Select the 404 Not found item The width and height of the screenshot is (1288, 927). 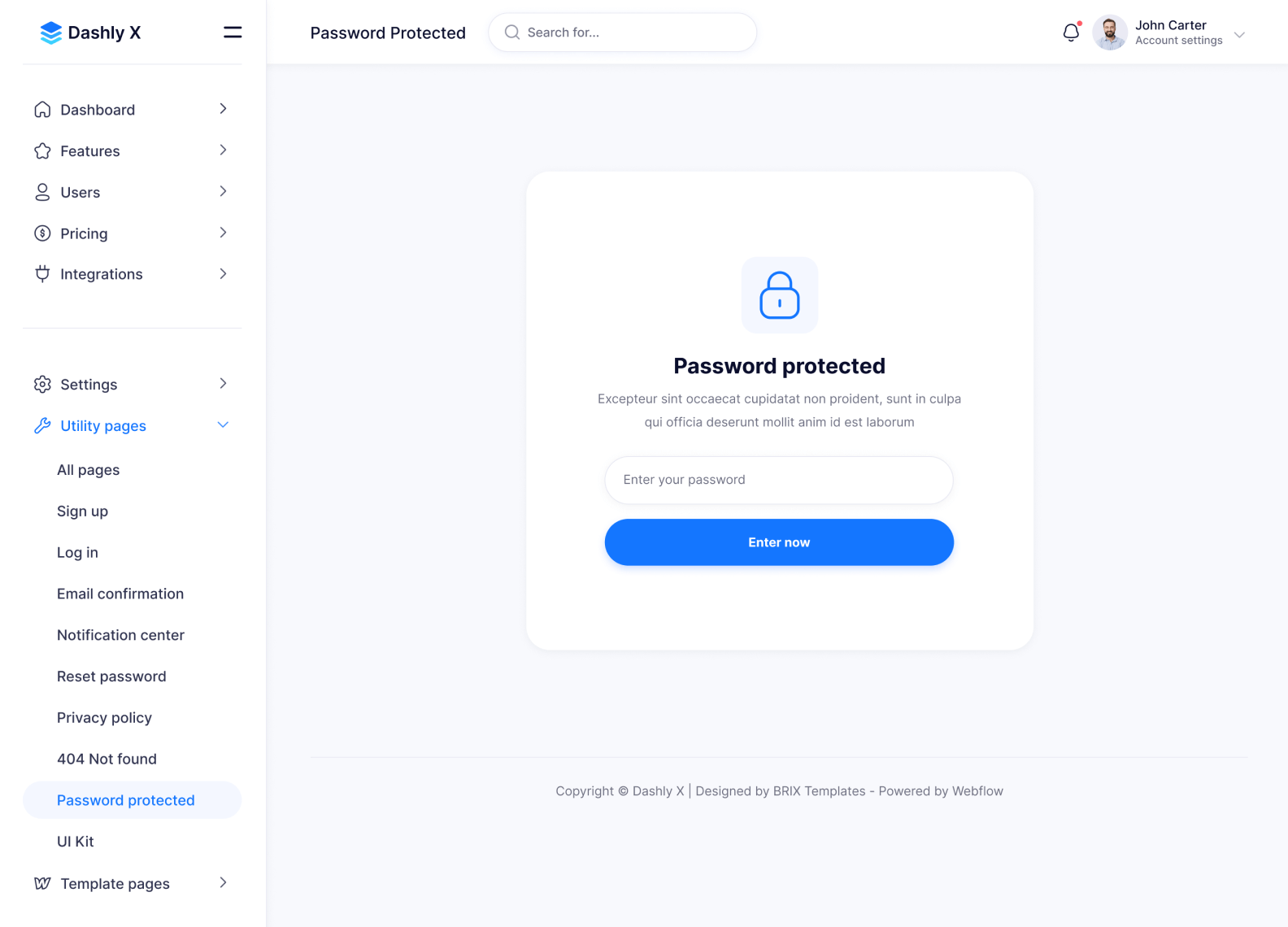click(x=107, y=759)
